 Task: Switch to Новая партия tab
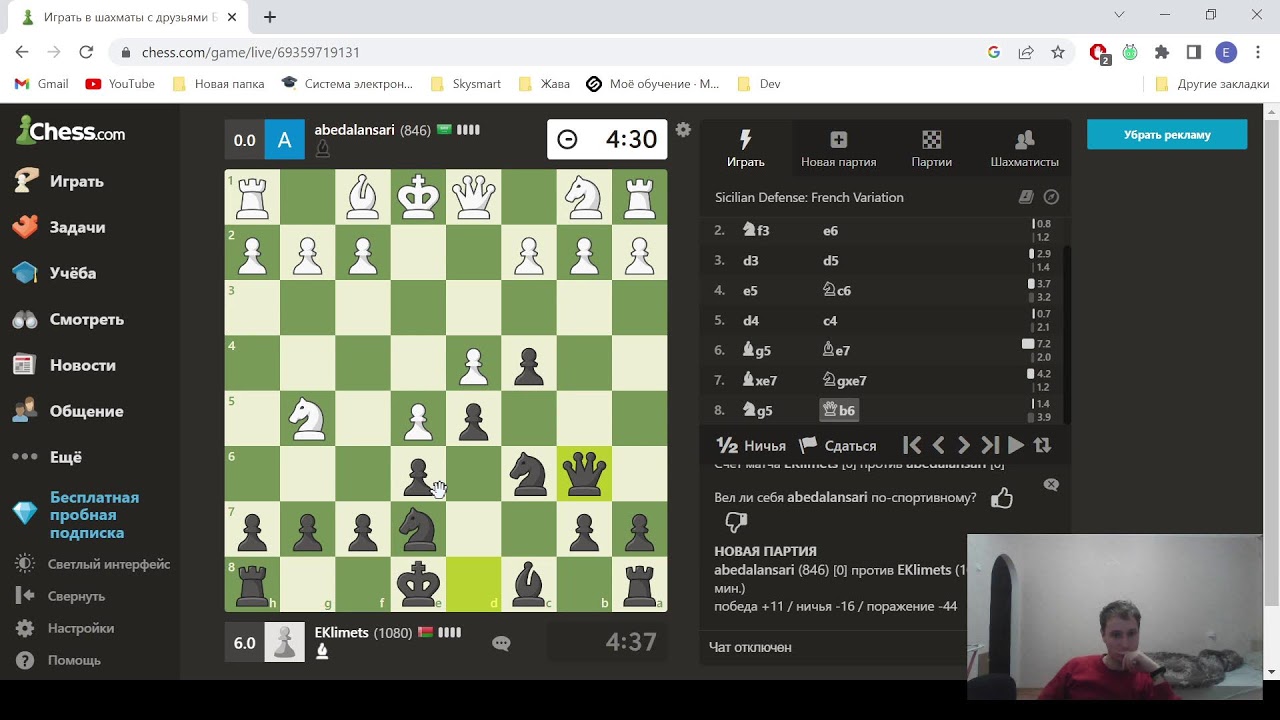pyautogui.click(x=838, y=148)
